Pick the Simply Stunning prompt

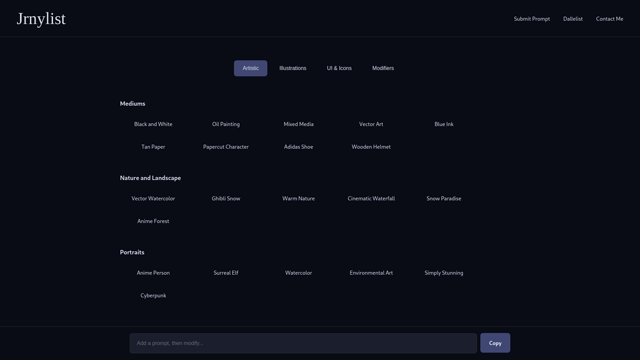pyautogui.click(x=444, y=273)
